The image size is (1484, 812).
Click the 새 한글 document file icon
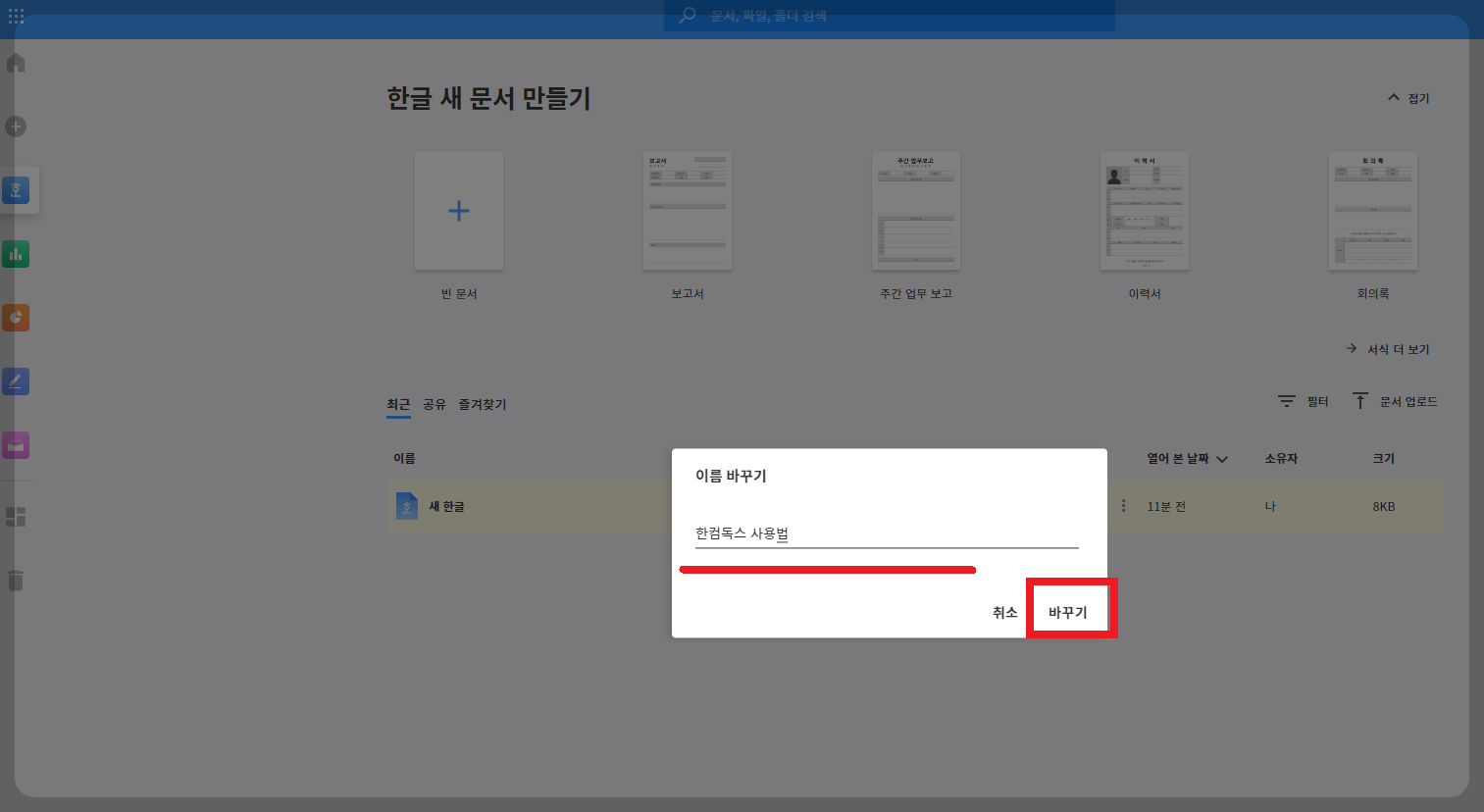407,506
